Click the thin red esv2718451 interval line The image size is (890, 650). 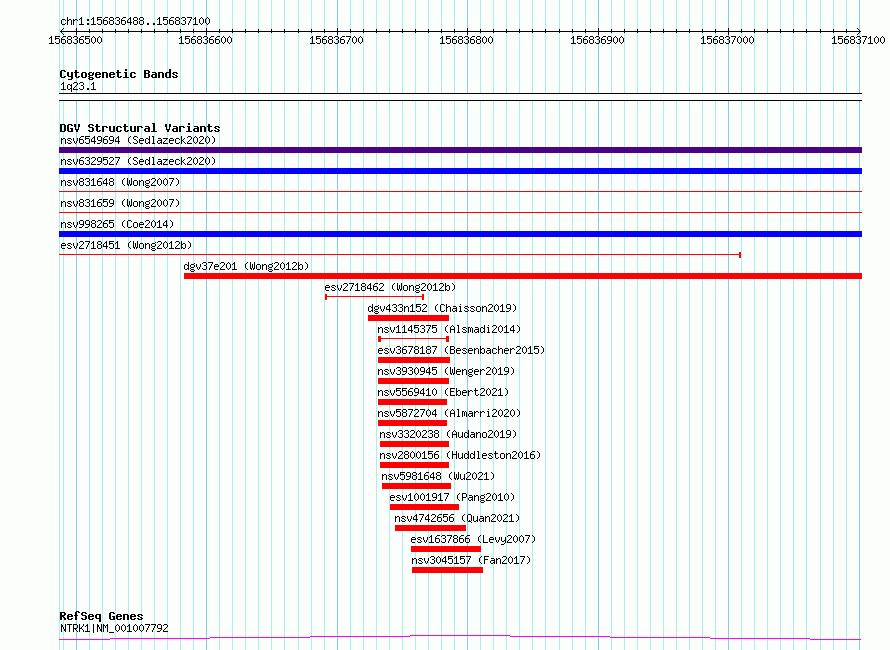tap(400, 255)
